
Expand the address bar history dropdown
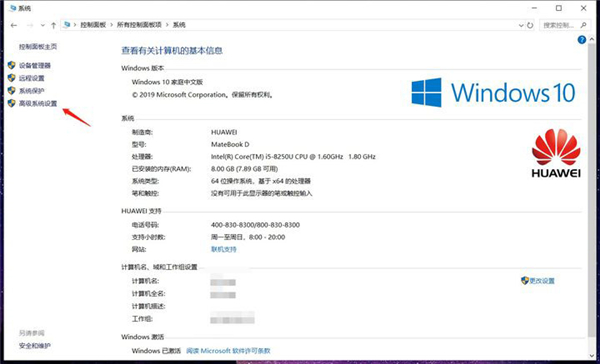click(x=521, y=25)
